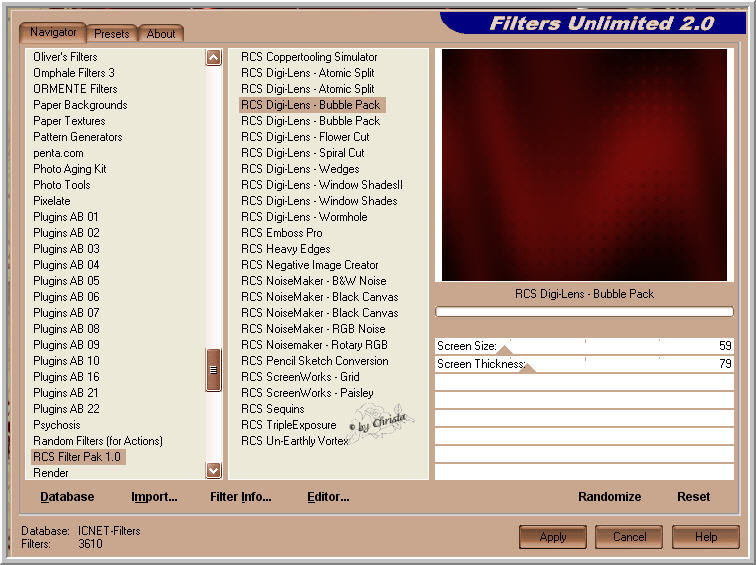The image size is (756, 565).
Task: Select Oliver's Filters category
Action: click(65, 57)
